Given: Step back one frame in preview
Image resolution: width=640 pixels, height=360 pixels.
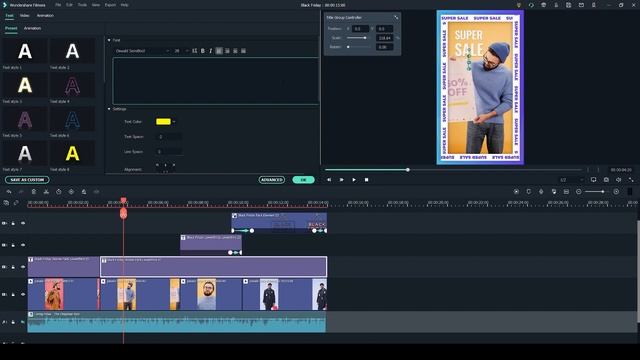Looking at the screenshot, I should [329, 180].
